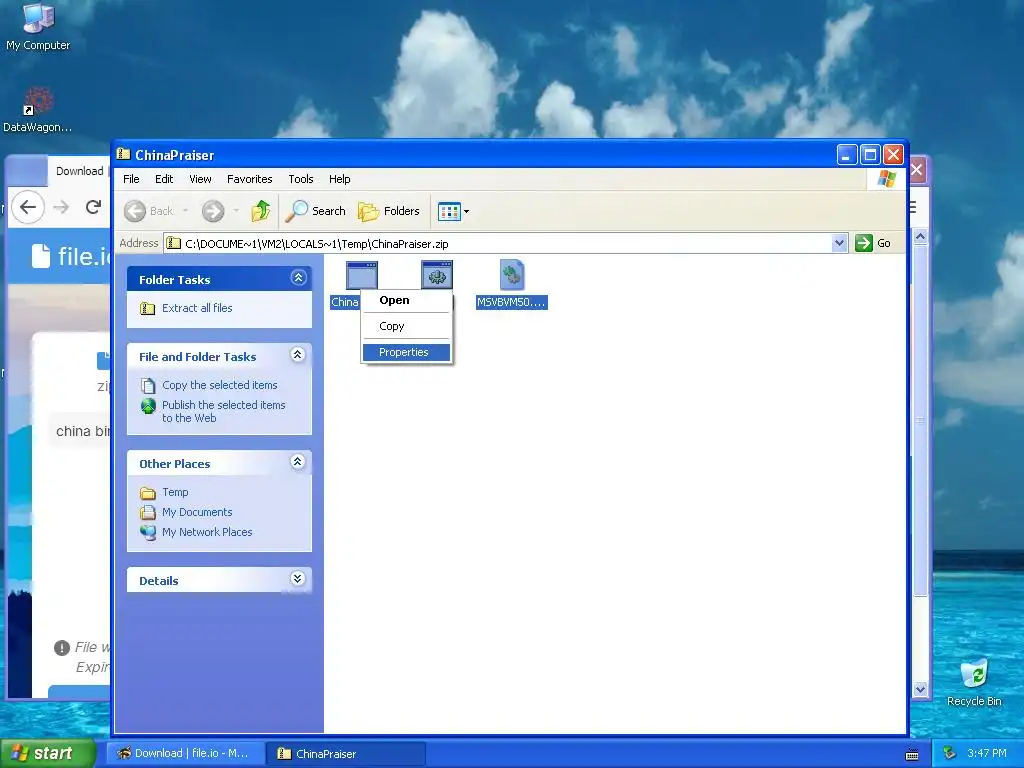The width and height of the screenshot is (1024, 768).
Task: Click the Back toolbar button
Action: (149, 211)
